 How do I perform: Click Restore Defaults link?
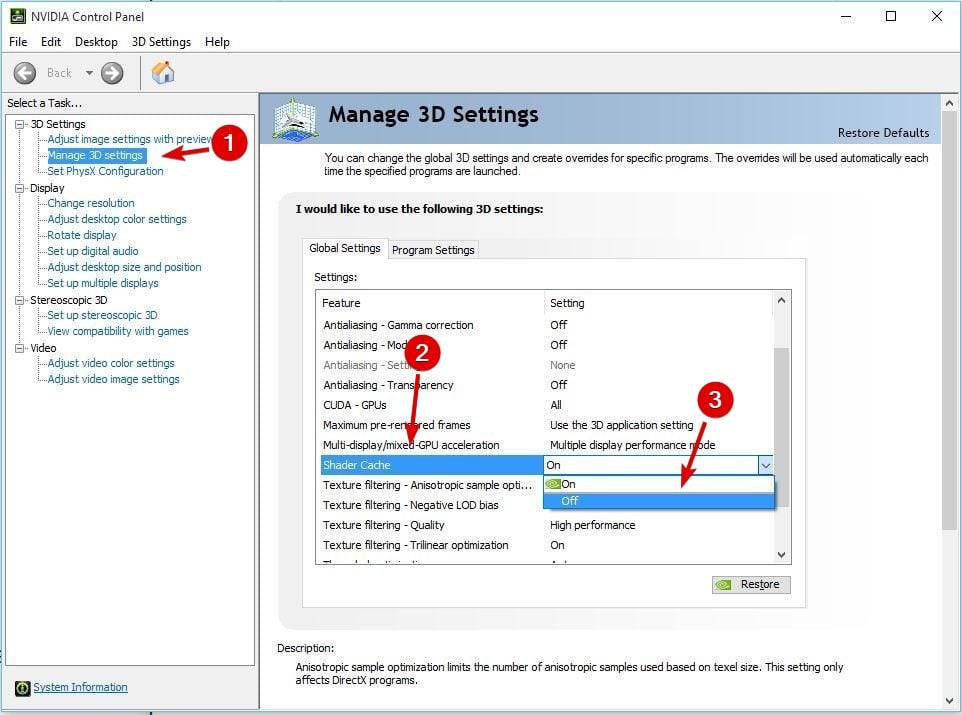pyautogui.click(x=883, y=133)
